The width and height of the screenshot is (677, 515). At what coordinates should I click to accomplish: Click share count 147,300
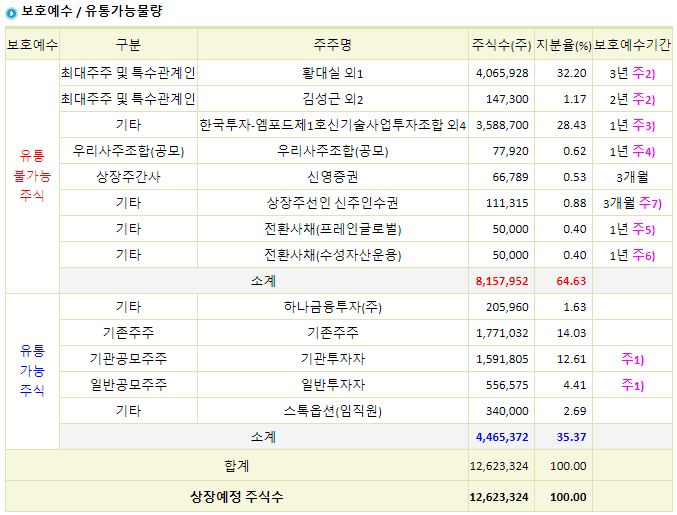point(507,99)
